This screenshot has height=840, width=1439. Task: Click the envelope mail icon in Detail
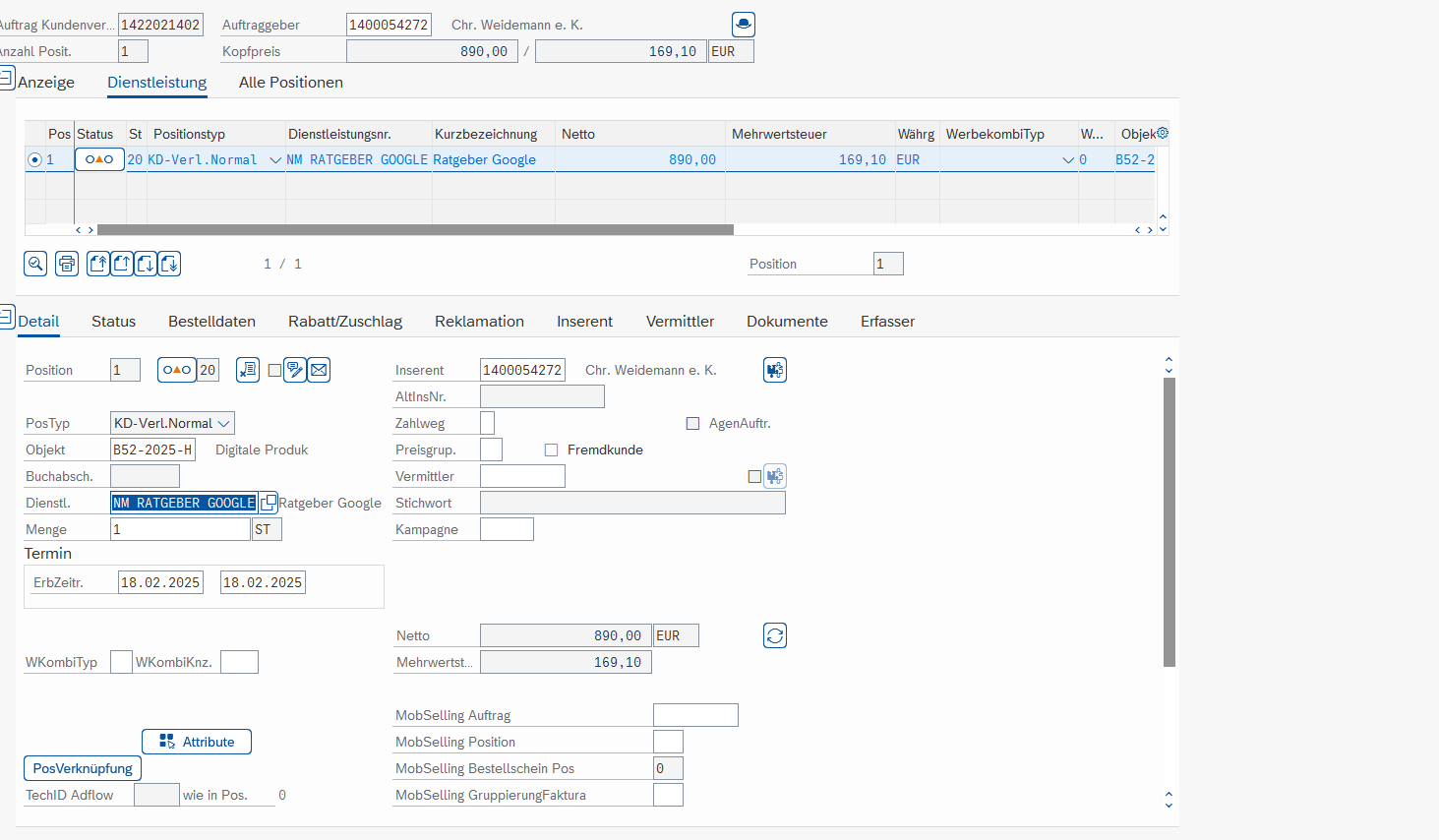click(x=319, y=370)
